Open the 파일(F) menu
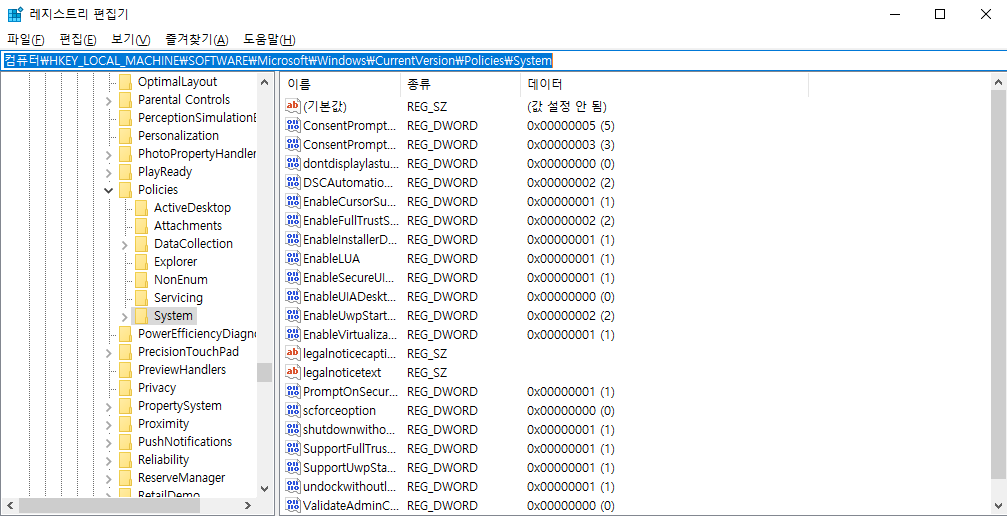This screenshot has width=1007, height=516. (x=26, y=39)
